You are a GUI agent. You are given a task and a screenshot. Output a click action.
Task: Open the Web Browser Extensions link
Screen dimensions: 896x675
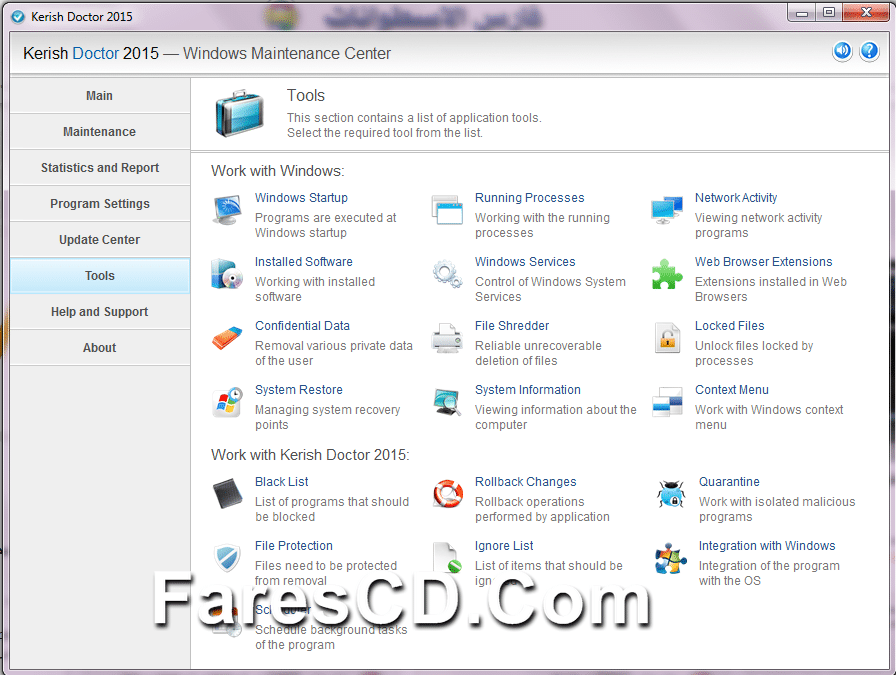point(763,262)
